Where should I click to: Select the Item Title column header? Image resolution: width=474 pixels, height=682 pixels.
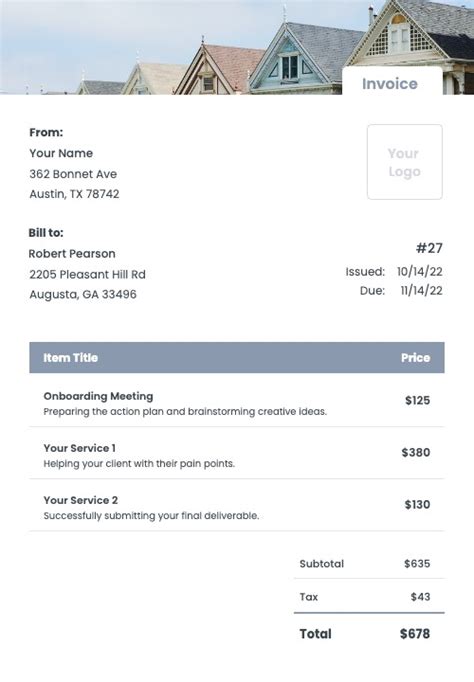coord(70,358)
